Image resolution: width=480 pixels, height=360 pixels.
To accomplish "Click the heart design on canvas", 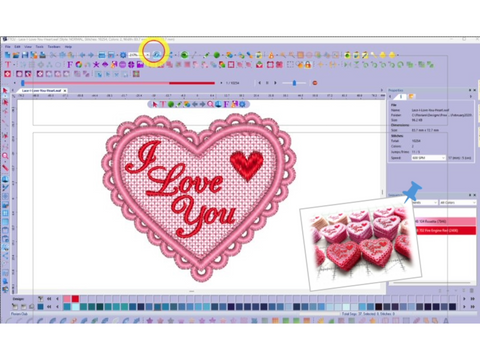I will tap(199, 197).
